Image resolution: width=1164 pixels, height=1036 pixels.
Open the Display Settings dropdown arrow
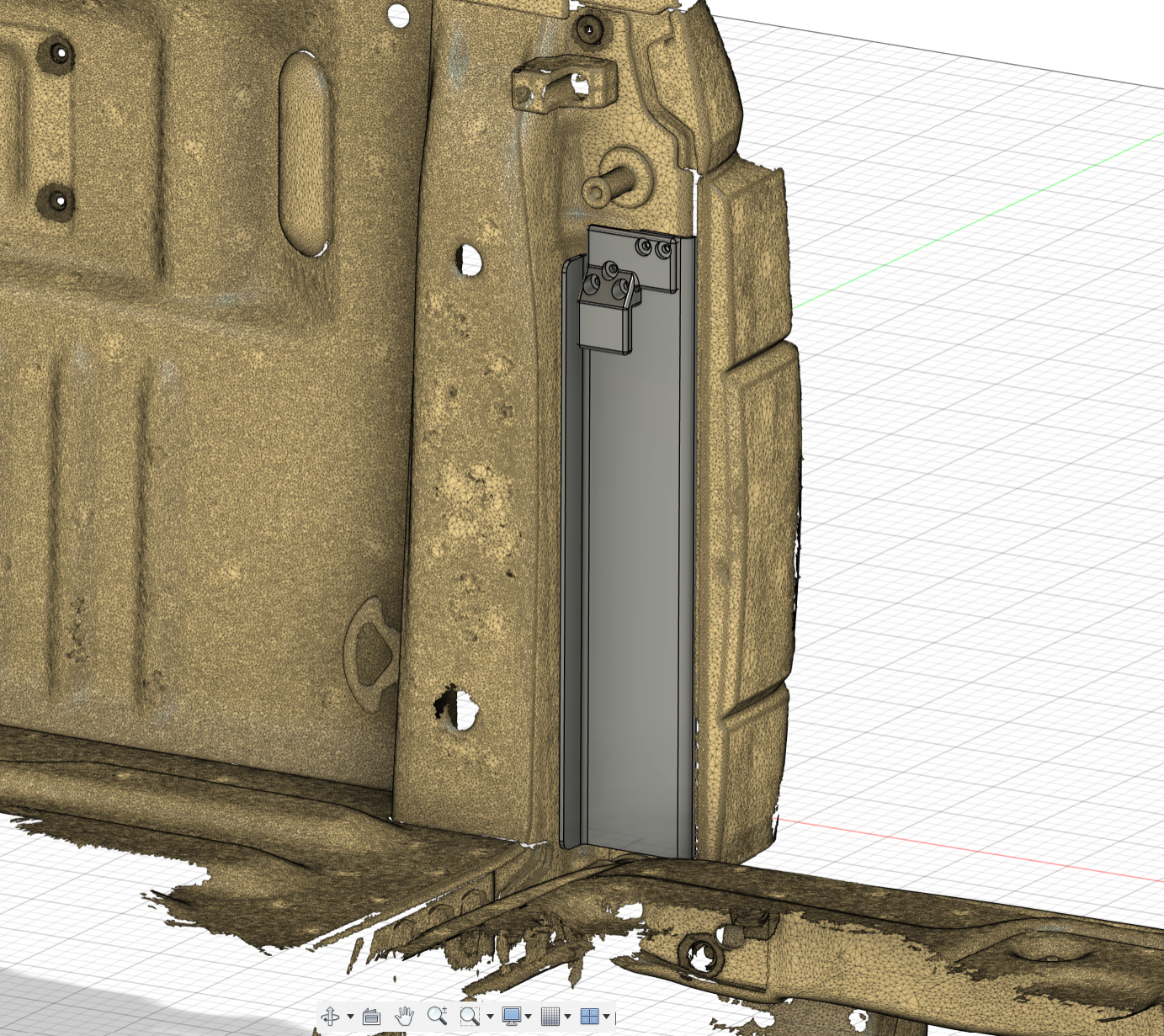tap(528, 1017)
